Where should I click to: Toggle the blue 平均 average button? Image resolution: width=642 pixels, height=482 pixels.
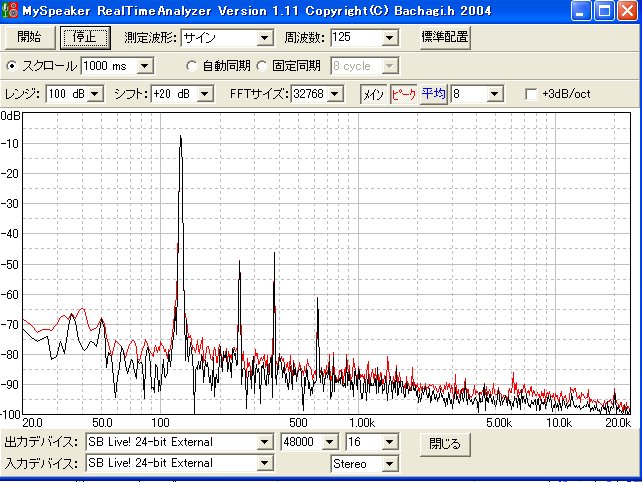pyautogui.click(x=433, y=93)
